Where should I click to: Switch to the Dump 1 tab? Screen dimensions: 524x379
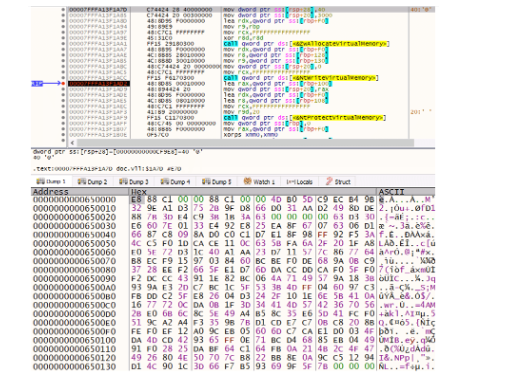pyautogui.click(x=51, y=181)
